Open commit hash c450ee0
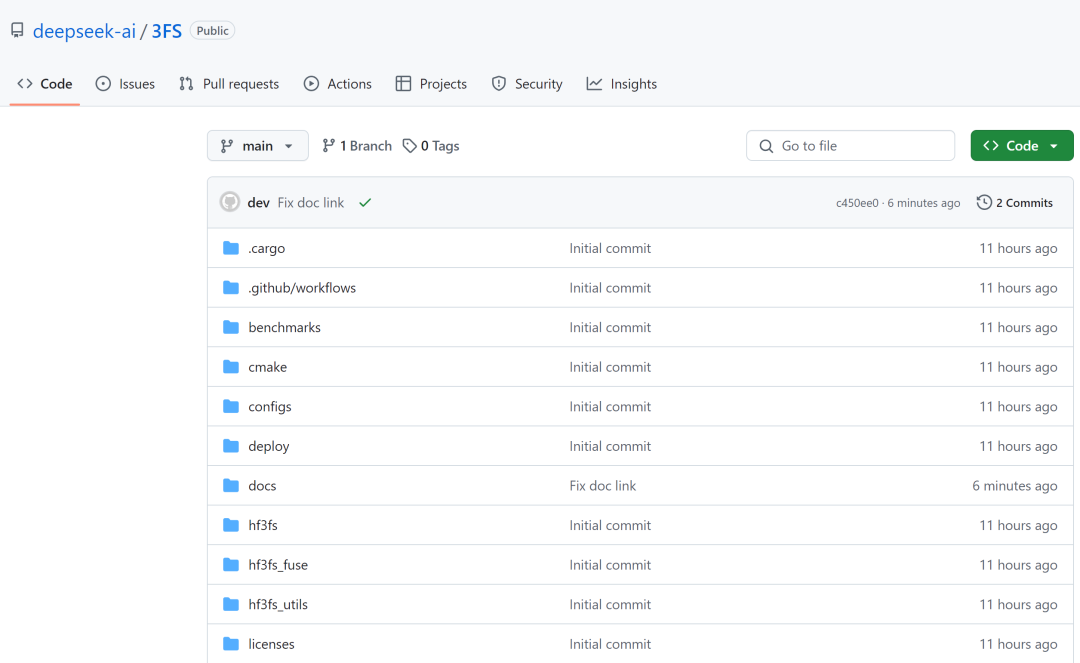Screen dimensions: 1080x663 coord(857,203)
